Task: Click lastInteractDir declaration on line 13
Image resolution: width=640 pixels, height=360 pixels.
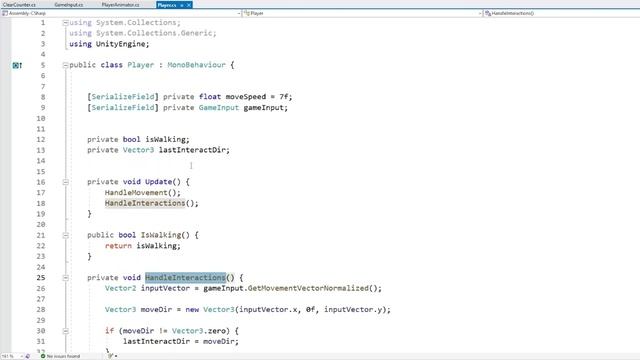Action: click(x=192, y=150)
